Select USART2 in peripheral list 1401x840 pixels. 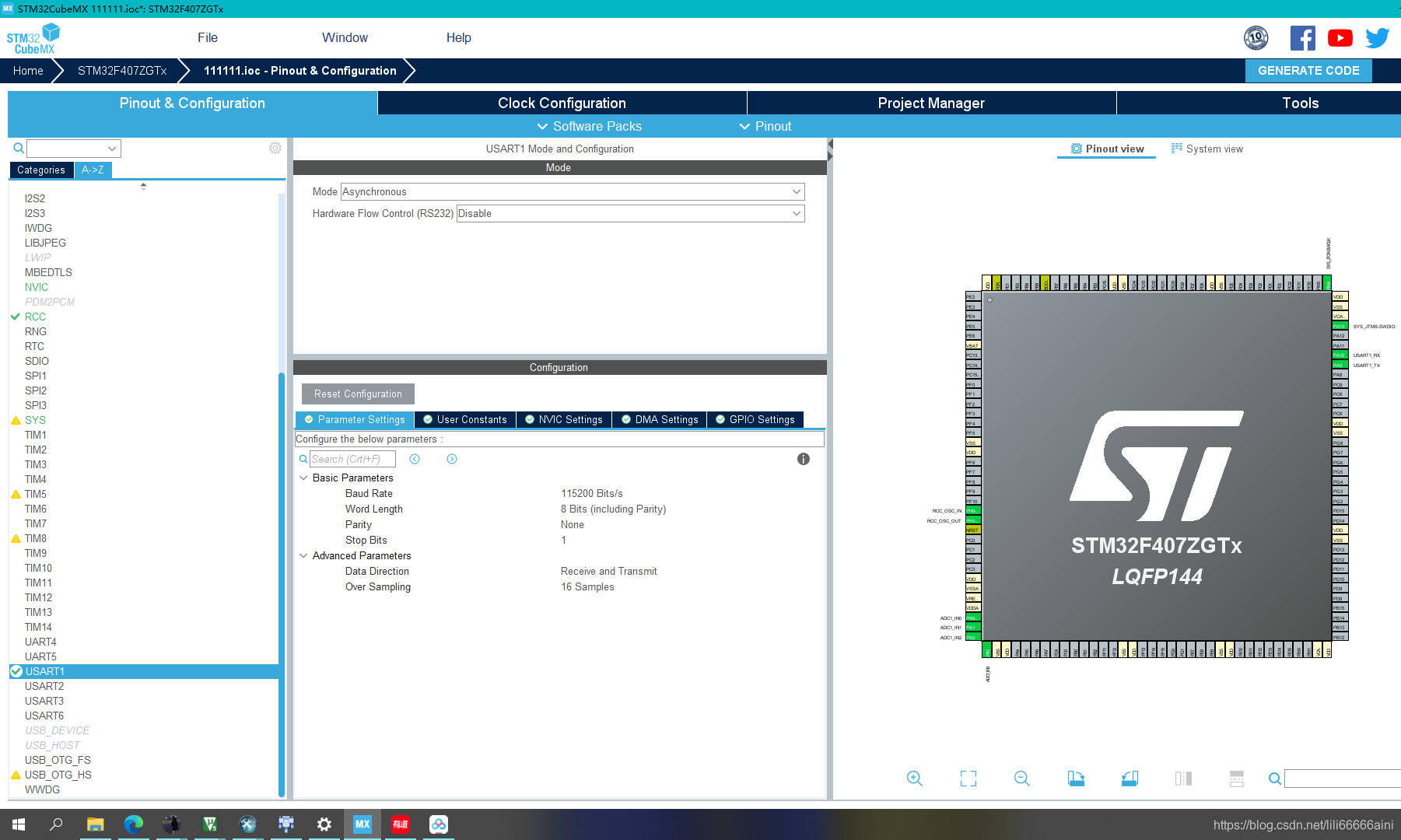click(44, 686)
